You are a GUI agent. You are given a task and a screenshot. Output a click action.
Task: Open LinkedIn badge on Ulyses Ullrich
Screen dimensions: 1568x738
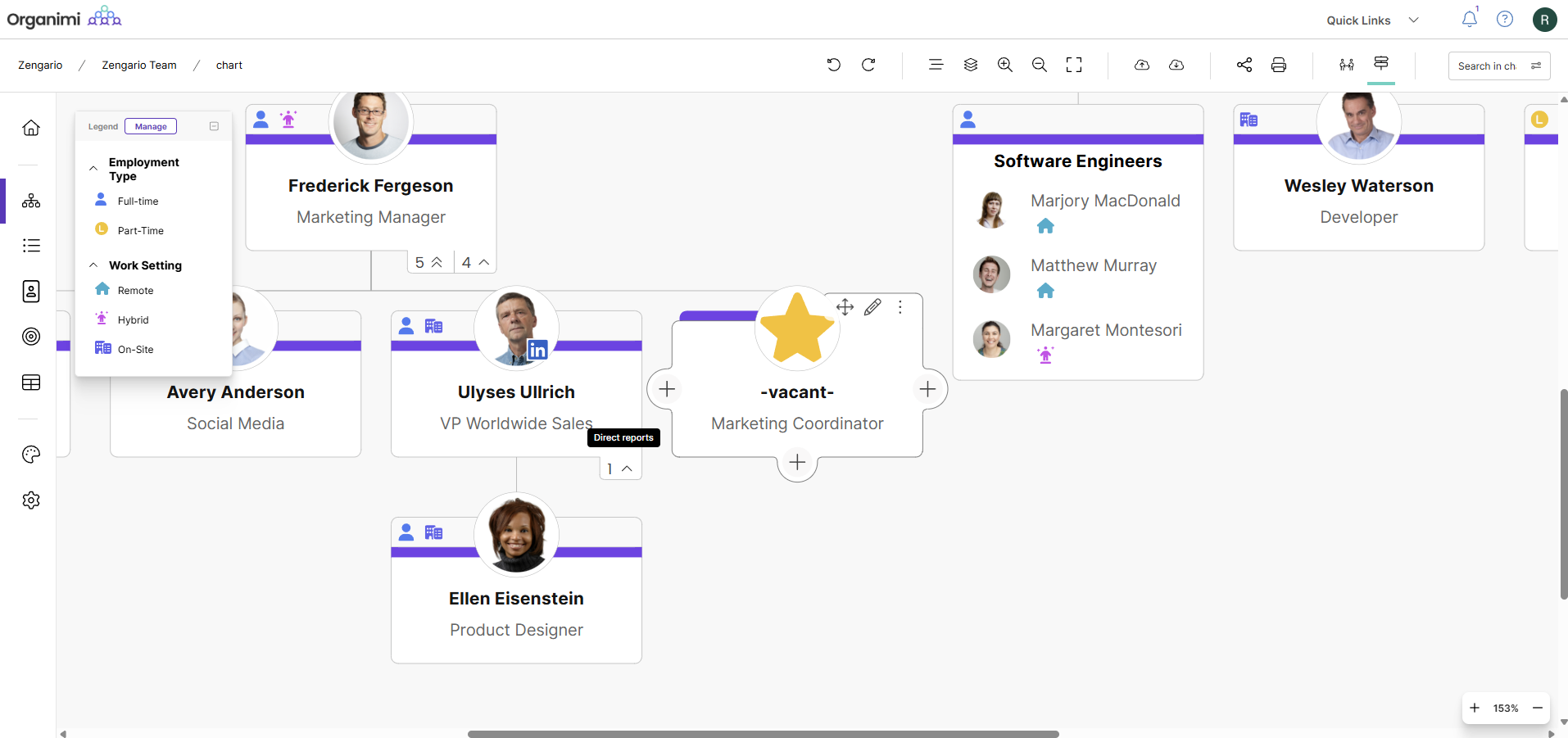pos(537,350)
